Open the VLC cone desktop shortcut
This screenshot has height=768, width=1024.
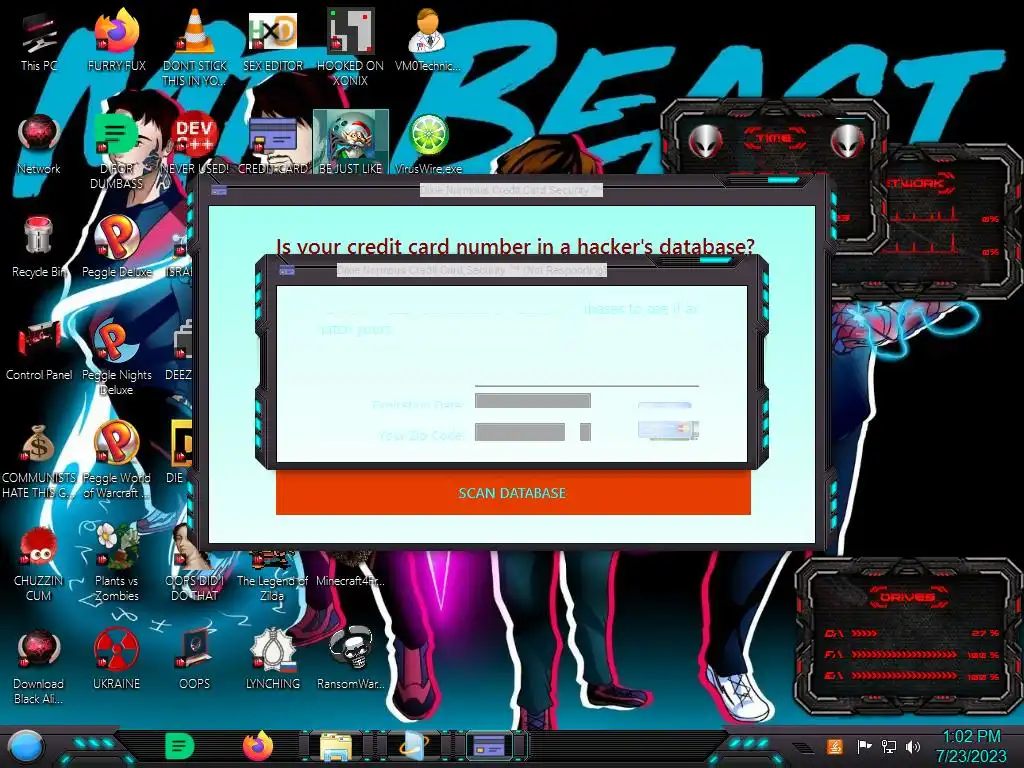(194, 47)
